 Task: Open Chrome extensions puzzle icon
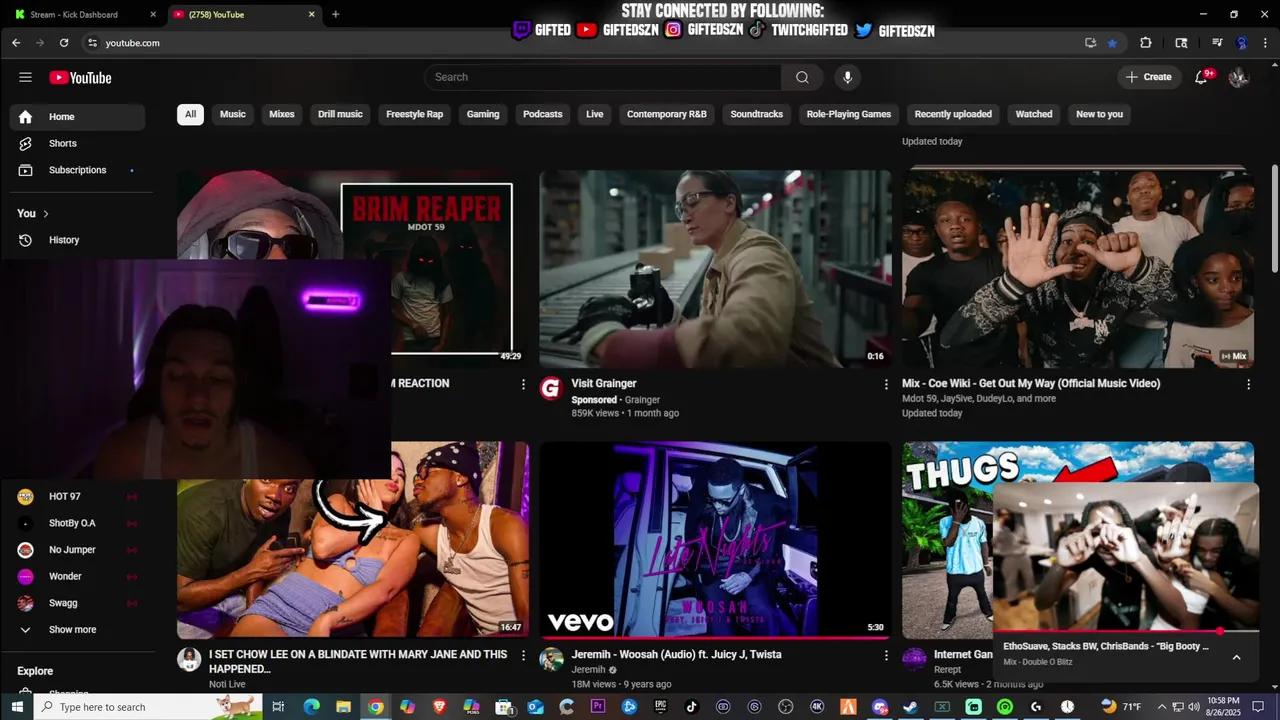1146,43
